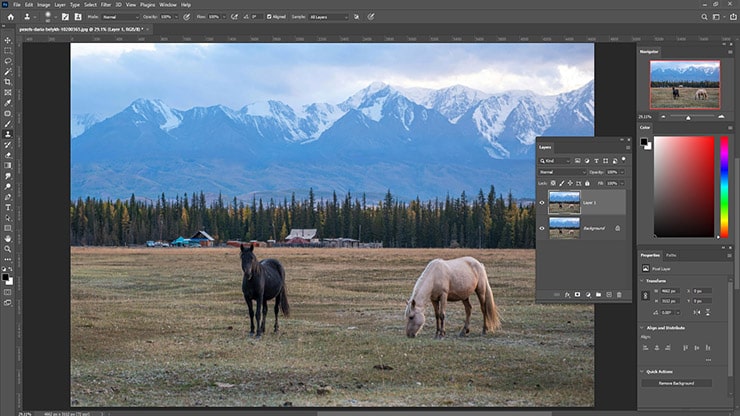Open the Window menu
Image resolution: width=740 pixels, height=416 pixels.
(168, 5)
